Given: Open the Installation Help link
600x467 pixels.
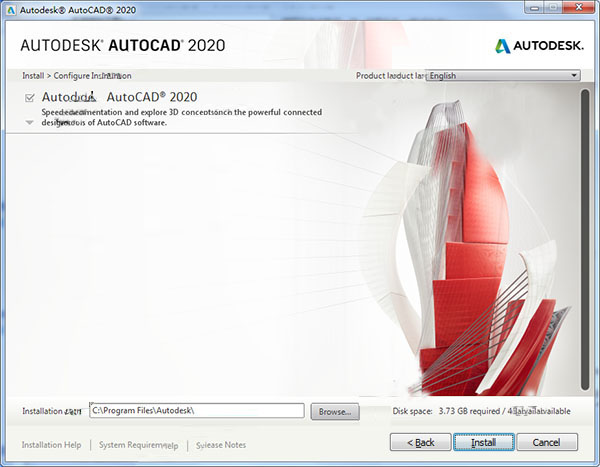Looking at the screenshot, I should (x=51, y=445).
